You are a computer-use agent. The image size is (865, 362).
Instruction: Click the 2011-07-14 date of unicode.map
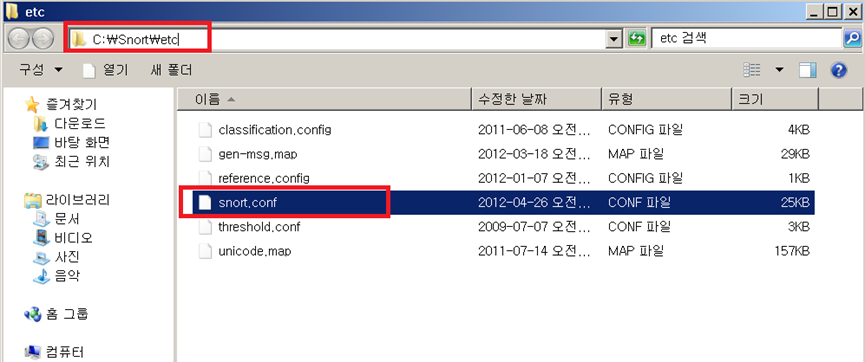[x=534, y=251]
